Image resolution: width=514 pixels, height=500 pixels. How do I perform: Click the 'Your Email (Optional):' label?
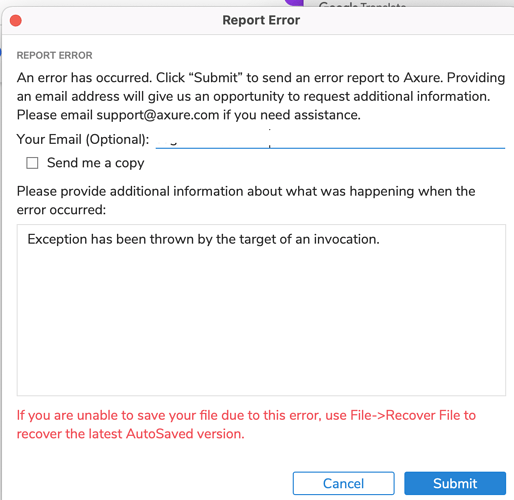[x=83, y=139]
